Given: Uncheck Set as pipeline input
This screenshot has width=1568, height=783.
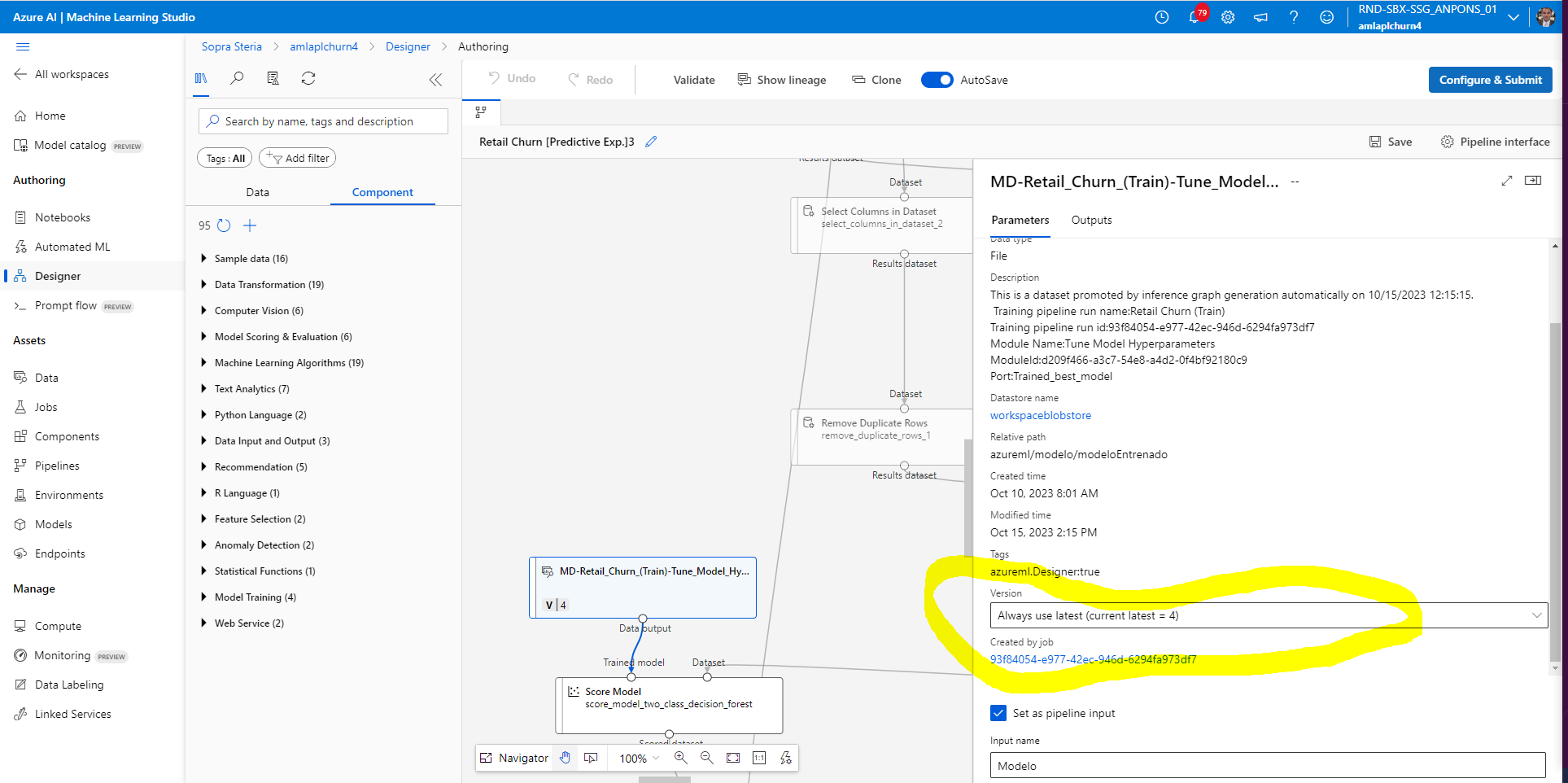Looking at the screenshot, I should click(998, 712).
